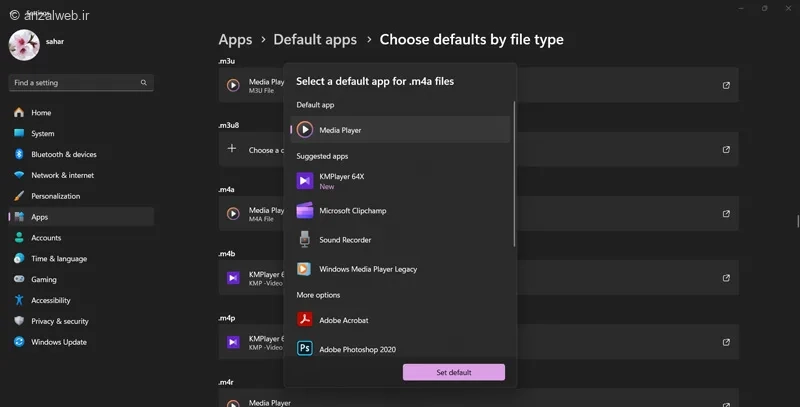The width and height of the screenshot is (800, 407).
Task: Choose KMPlayer 64X from suggested apps
Action: click(x=400, y=181)
